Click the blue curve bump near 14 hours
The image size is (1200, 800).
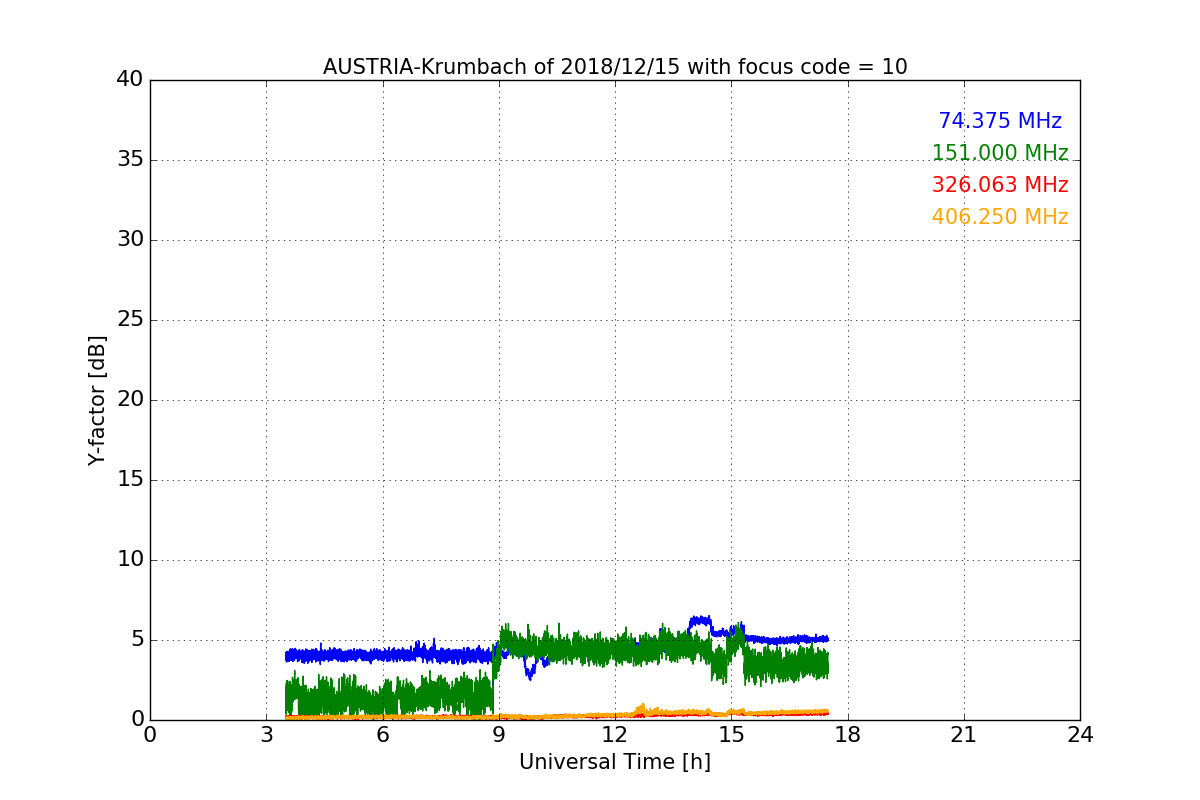pos(700,622)
